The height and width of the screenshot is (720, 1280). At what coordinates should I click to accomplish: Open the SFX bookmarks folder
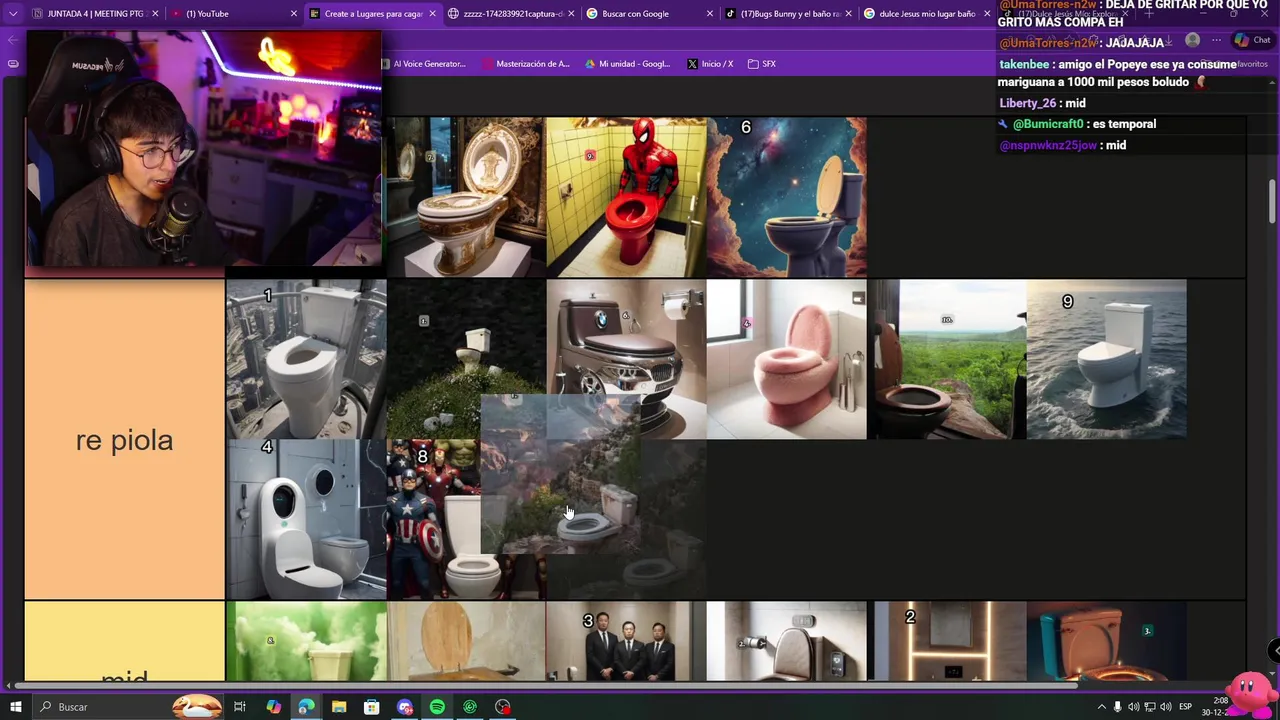pos(762,64)
